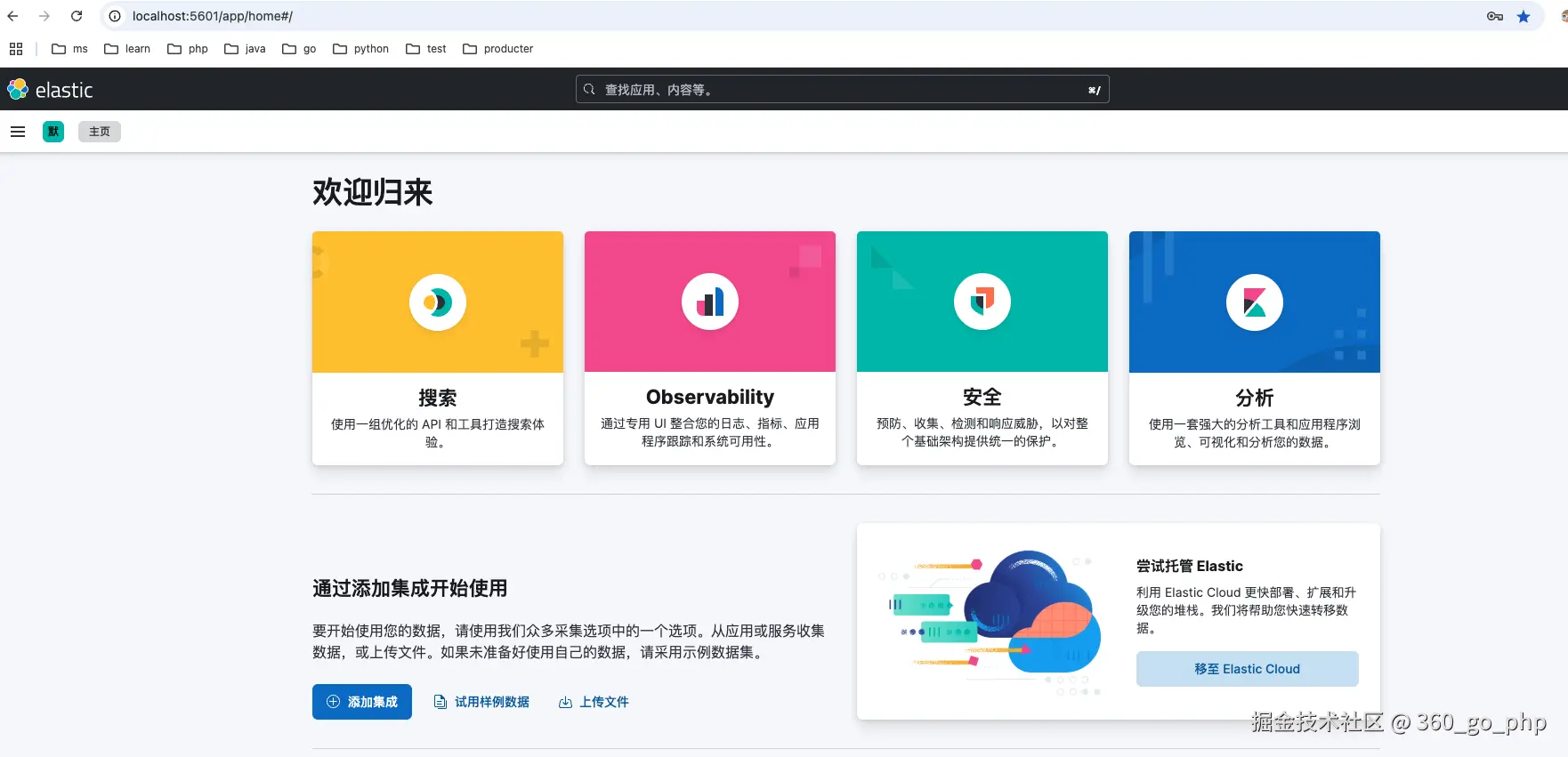The image size is (1568, 757).
Task: Click the 试用样例数据 link
Action: [481, 702]
